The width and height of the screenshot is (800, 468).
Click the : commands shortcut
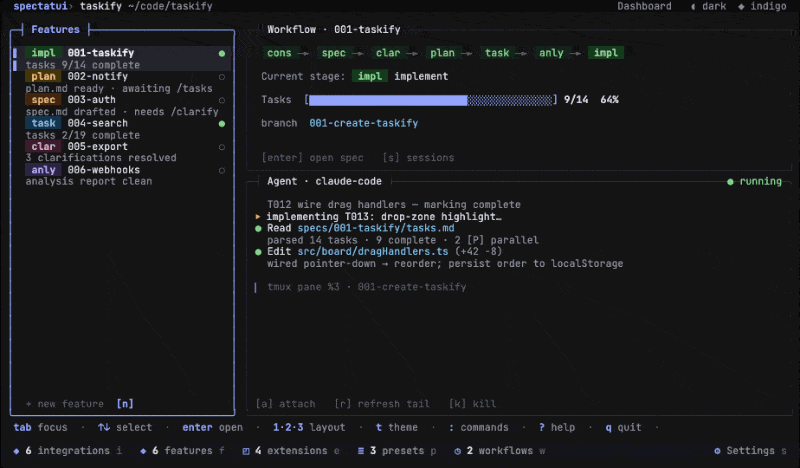479,428
